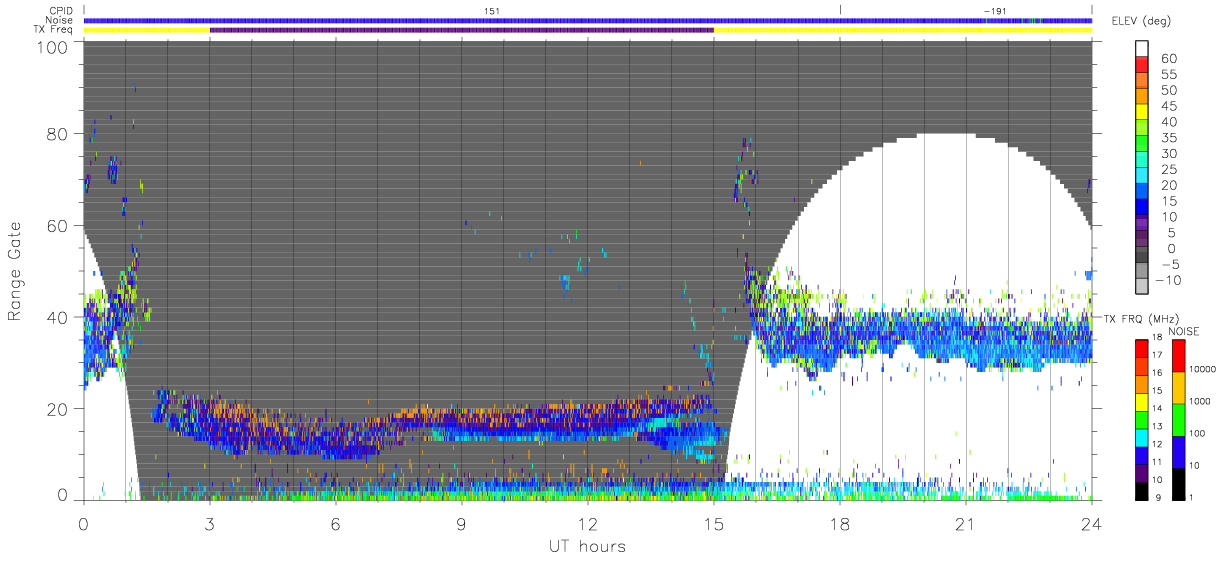This screenshot has width=1228, height=567.
Task: Pick the yellow swatch in ELEV colorbar
Action: (x=1143, y=111)
